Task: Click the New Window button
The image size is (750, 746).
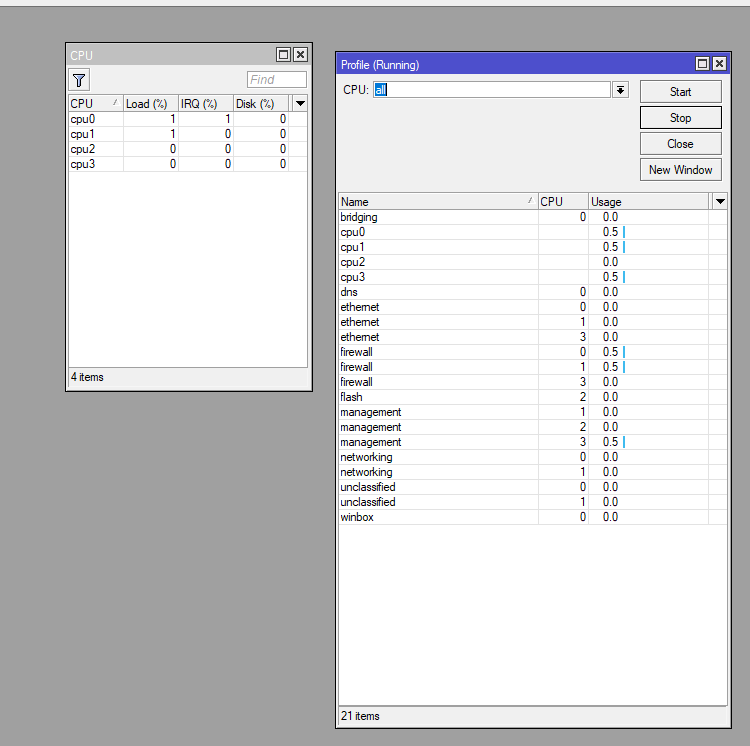Action: (x=681, y=170)
